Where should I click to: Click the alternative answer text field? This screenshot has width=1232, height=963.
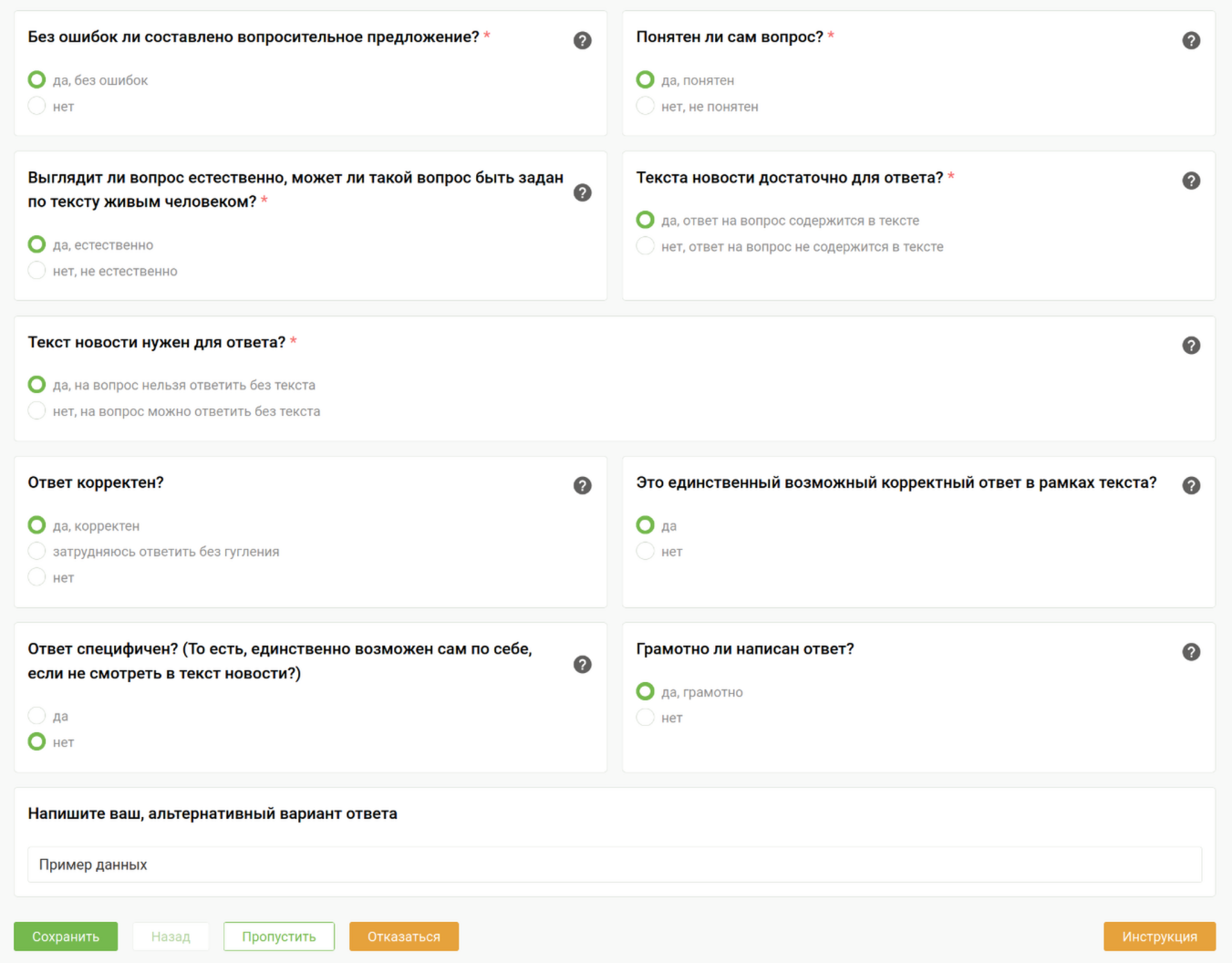click(615, 865)
